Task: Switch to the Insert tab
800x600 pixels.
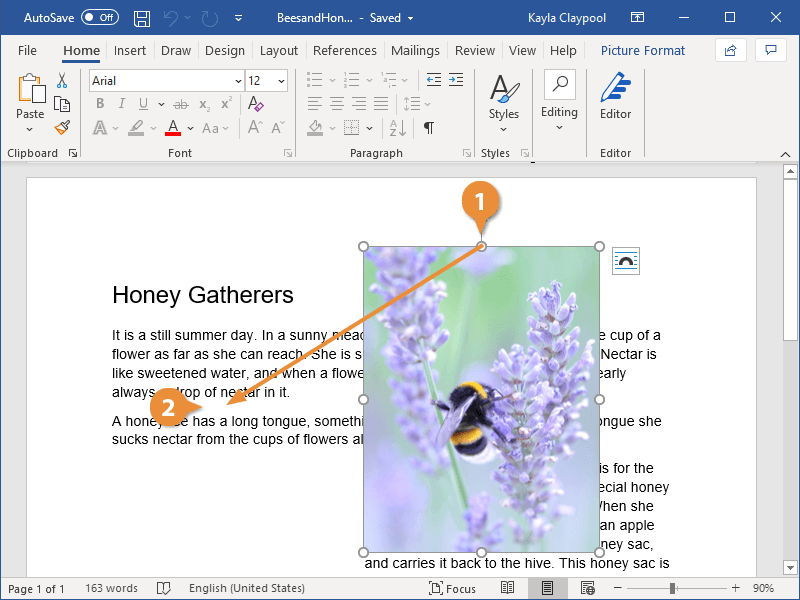Action: click(x=130, y=50)
